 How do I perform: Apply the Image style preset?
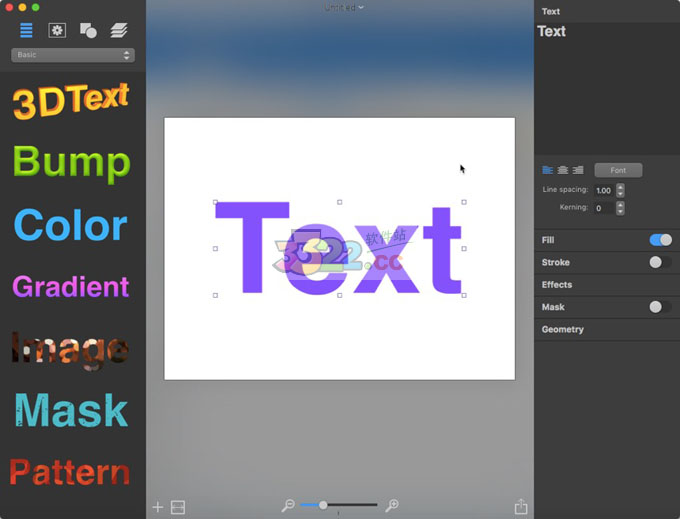pyautogui.click(x=70, y=350)
